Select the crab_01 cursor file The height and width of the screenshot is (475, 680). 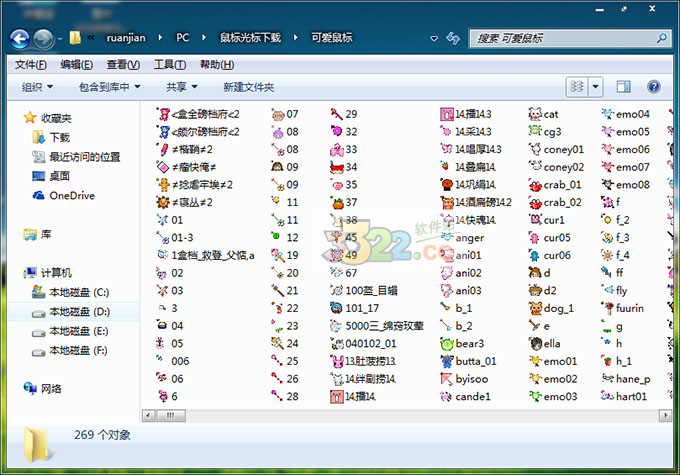click(x=562, y=185)
